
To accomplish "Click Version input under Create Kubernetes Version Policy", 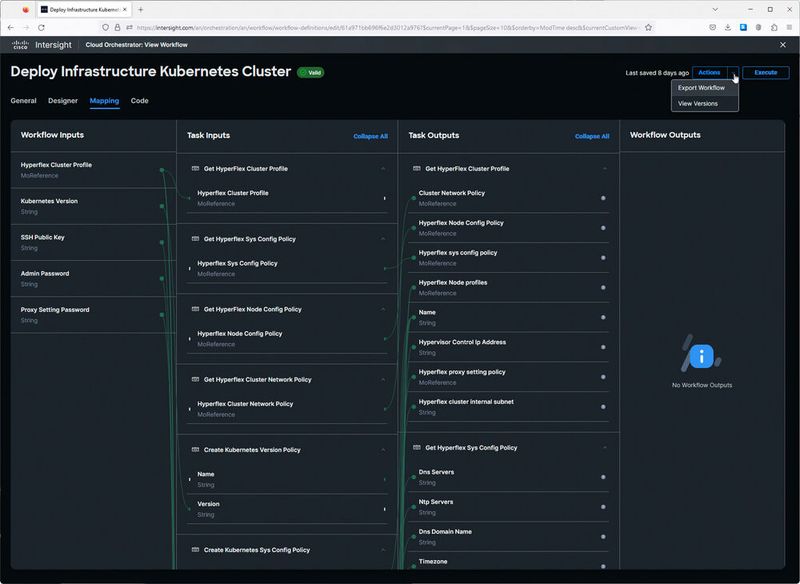I will 287,509.
